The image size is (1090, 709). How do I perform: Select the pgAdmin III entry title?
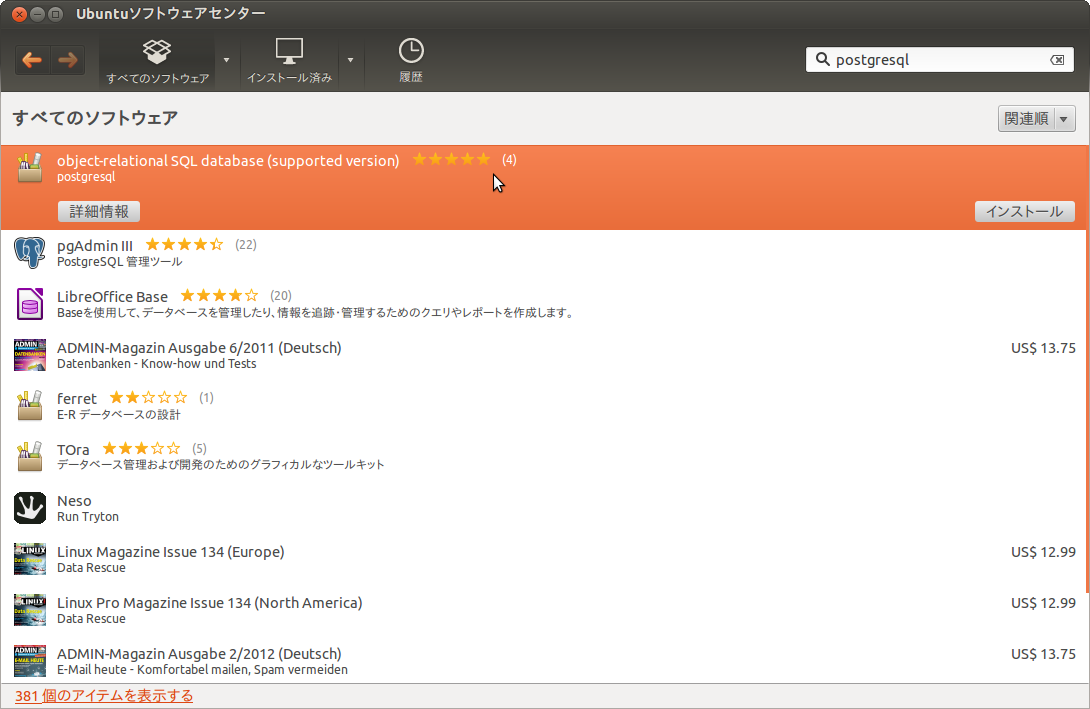95,245
